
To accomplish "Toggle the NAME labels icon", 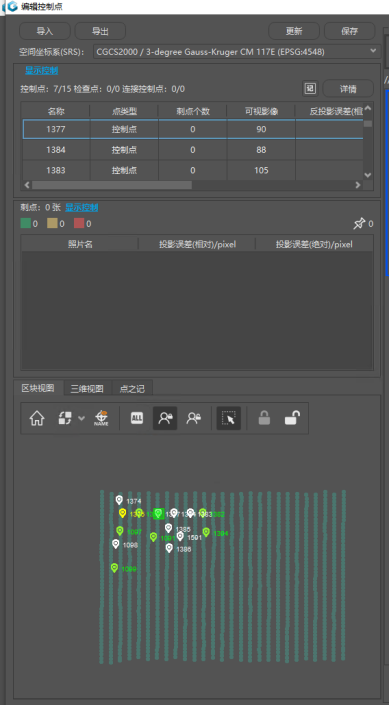I will point(101,419).
